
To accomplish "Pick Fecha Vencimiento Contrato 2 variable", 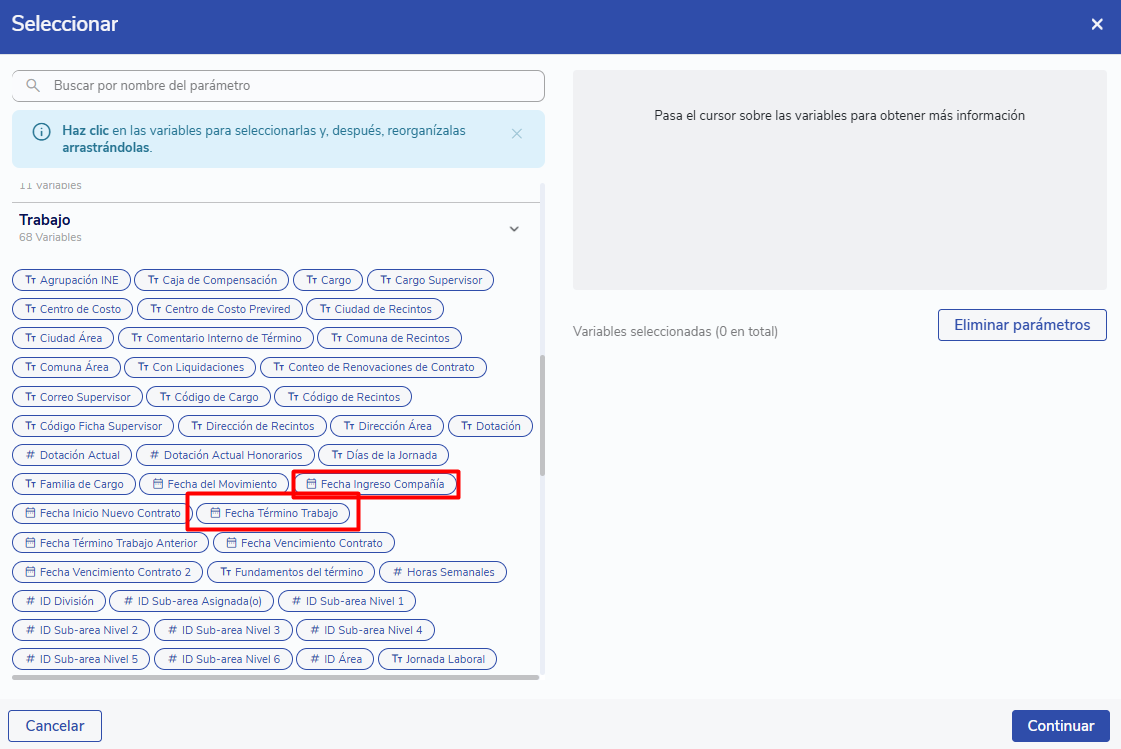I will point(107,572).
